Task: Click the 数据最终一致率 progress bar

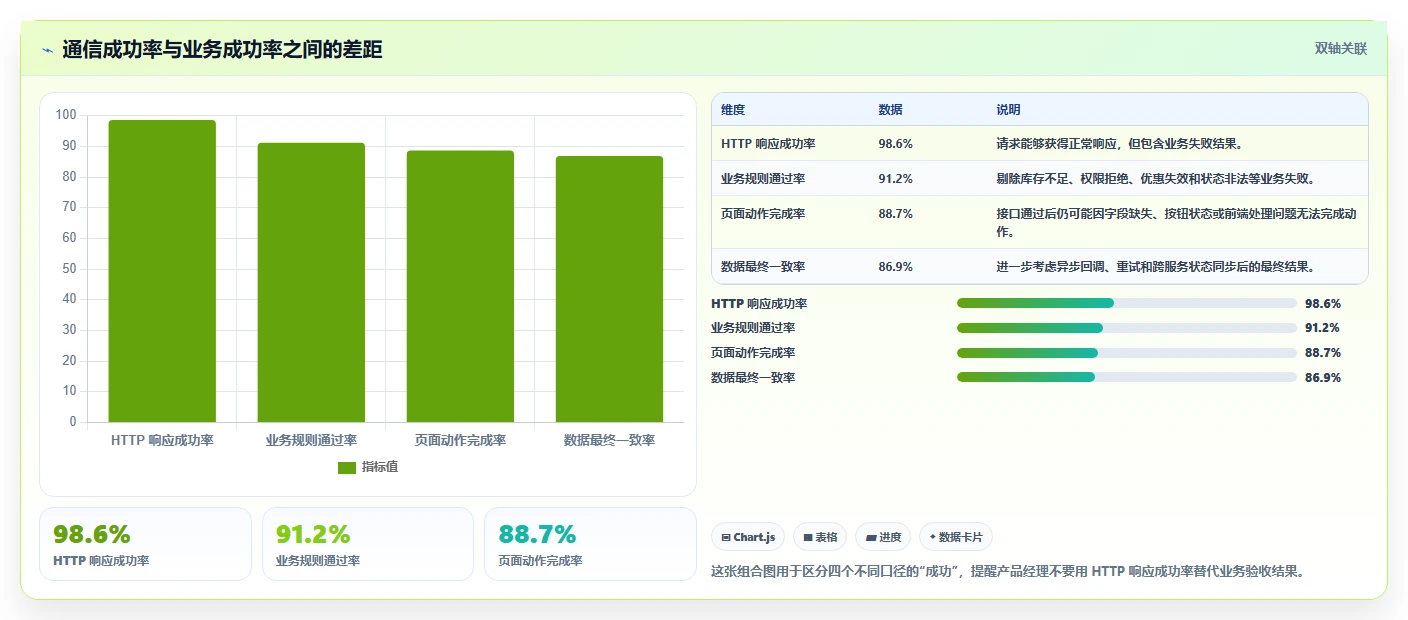Action: tap(1127, 377)
